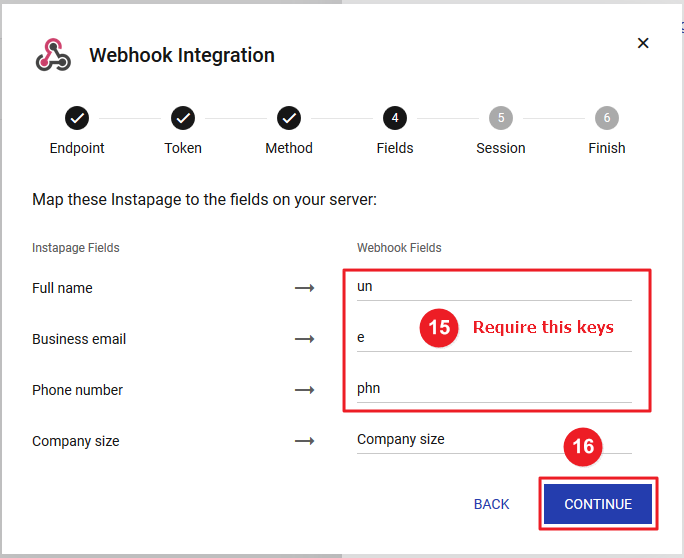684x558 pixels.
Task: Select the step 6 Finish circle
Action: tap(606, 118)
